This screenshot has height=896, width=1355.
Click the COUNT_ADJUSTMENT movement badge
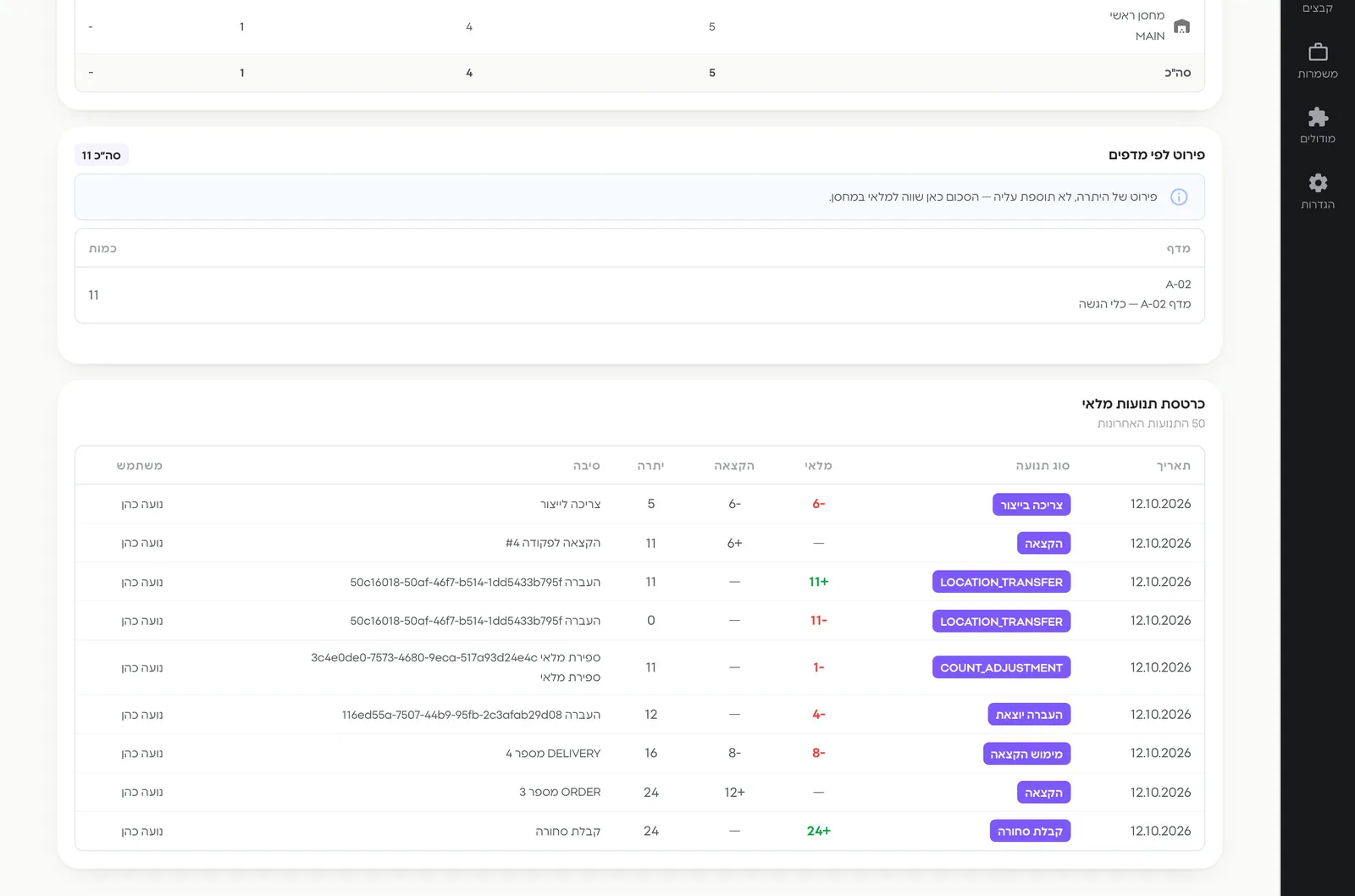click(1001, 668)
